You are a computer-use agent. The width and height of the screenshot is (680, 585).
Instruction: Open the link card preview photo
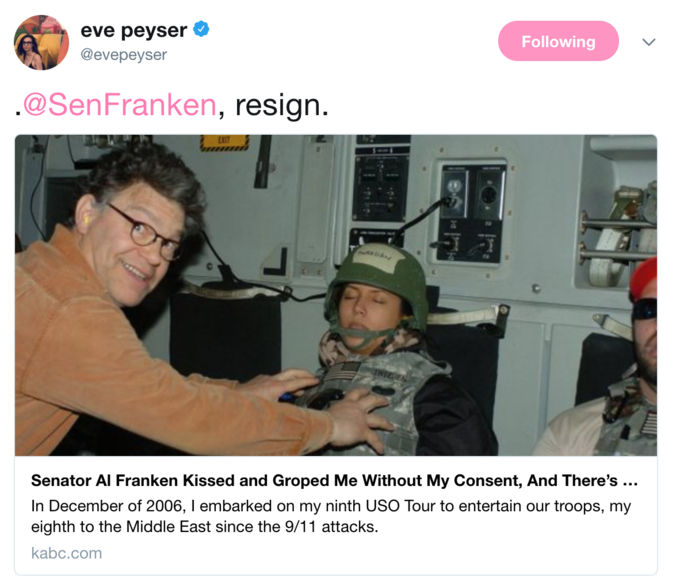[336, 295]
